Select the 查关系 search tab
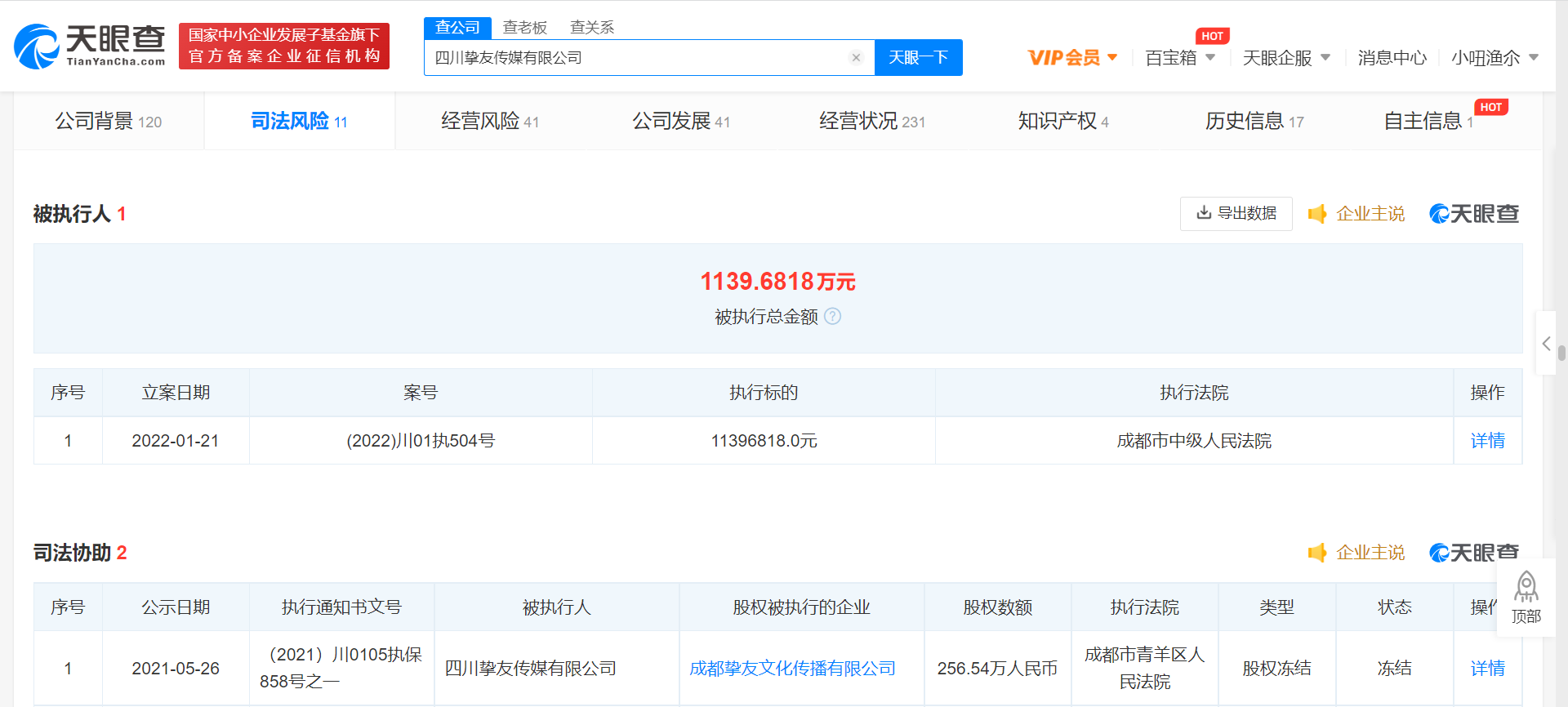1568x707 pixels. pyautogui.click(x=591, y=28)
